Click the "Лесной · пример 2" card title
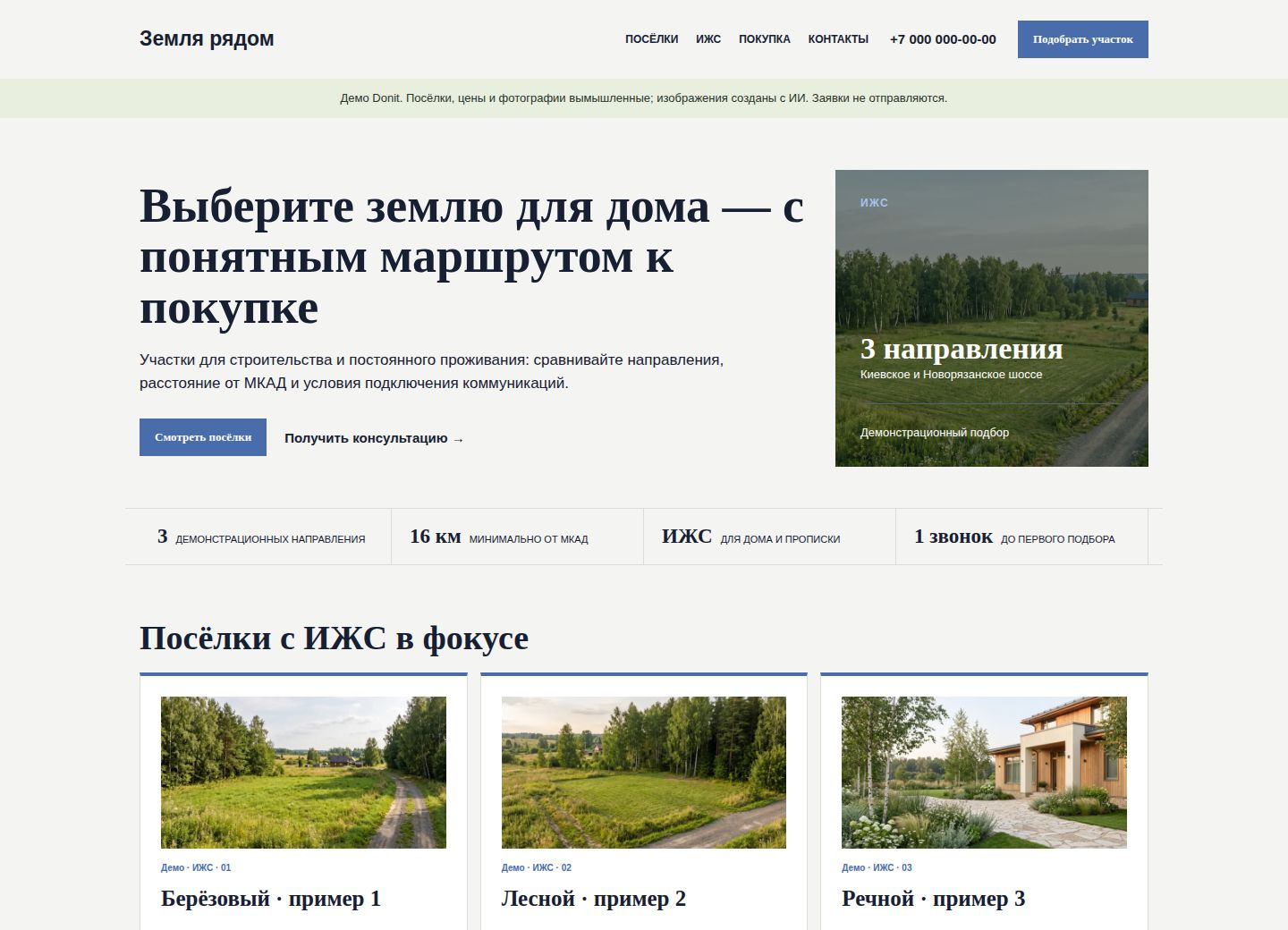The width and height of the screenshot is (1288, 930). [x=594, y=899]
